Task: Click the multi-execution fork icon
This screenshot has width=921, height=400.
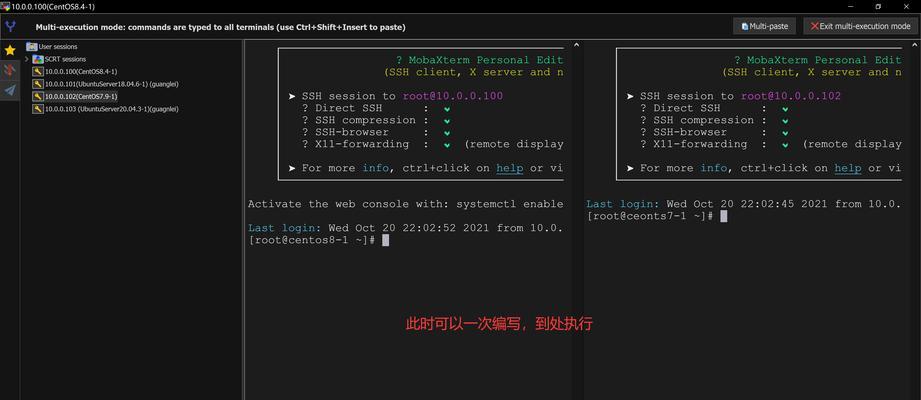Action: 10,26
